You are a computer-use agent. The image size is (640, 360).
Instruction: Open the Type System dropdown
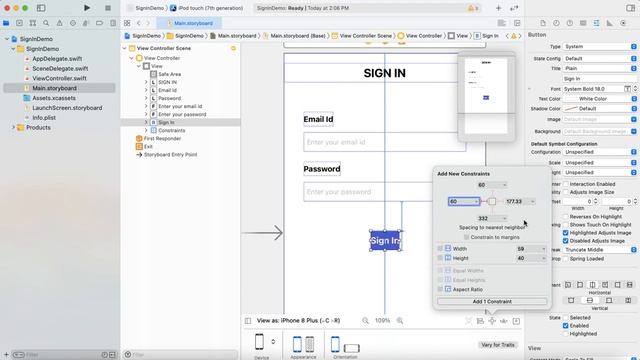click(600, 47)
